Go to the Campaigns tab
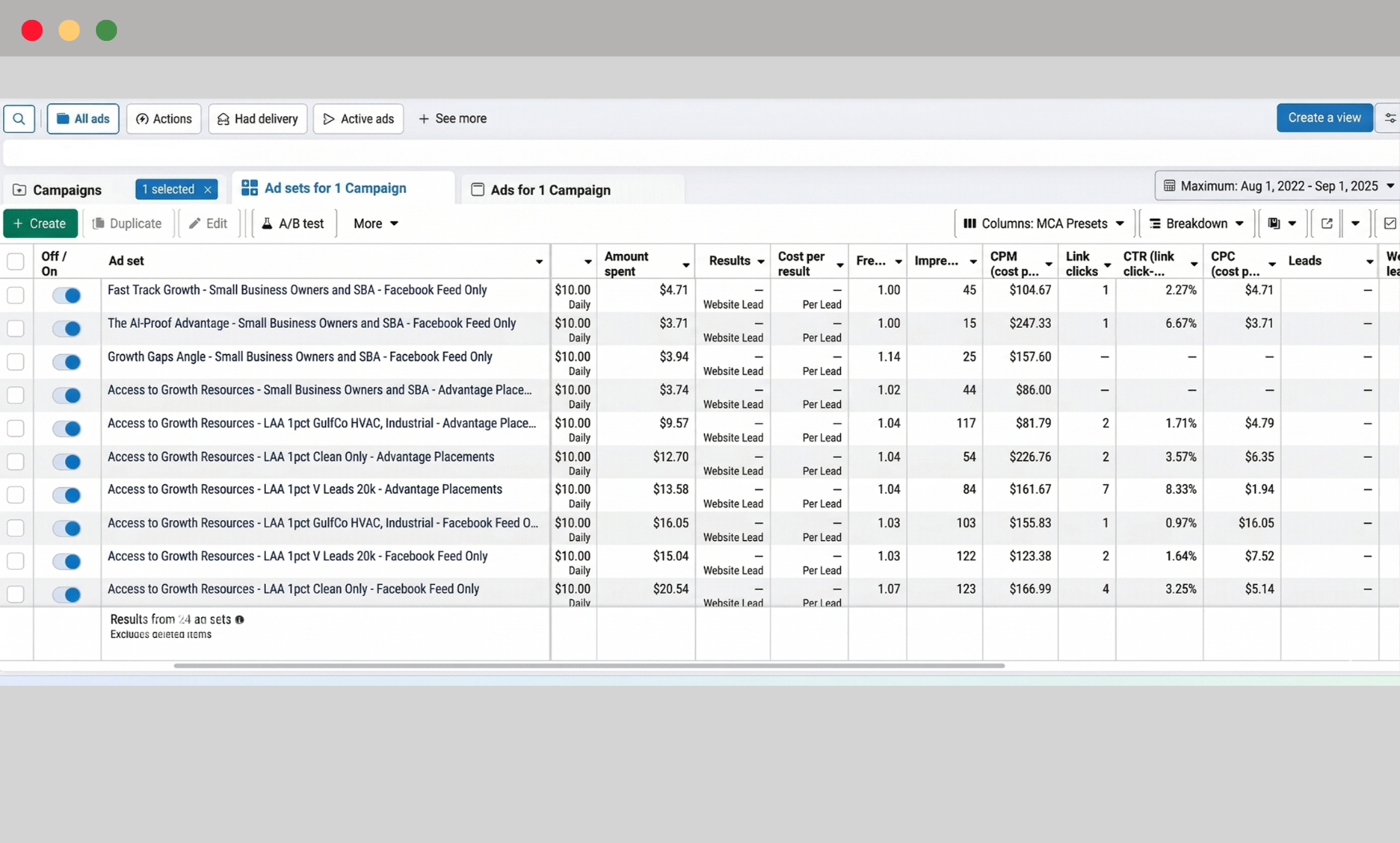Image resolution: width=1400 pixels, height=843 pixels. pyautogui.click(x=66, y=190)
